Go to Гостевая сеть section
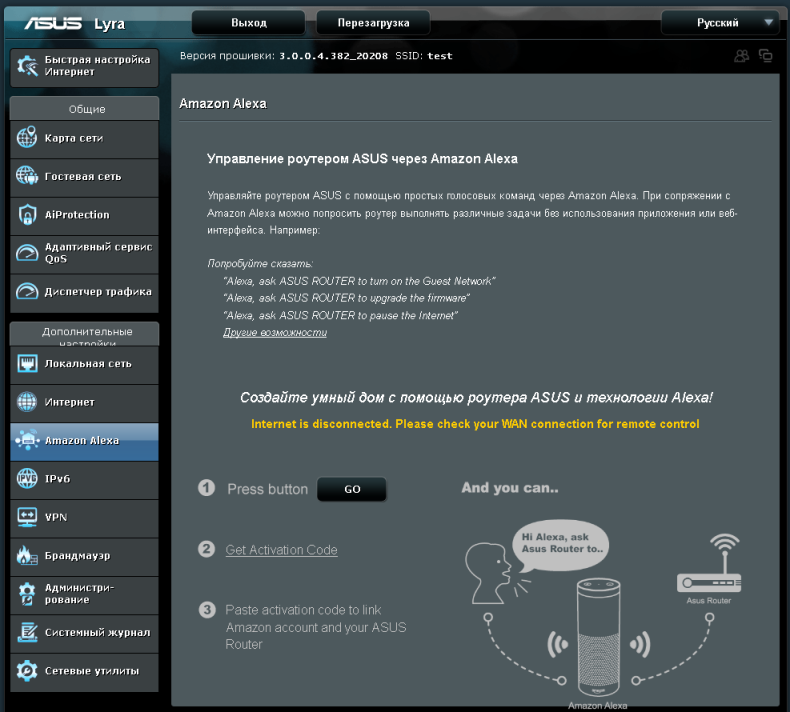This screenshot has width=790, height=712. [x=84, y=176]
